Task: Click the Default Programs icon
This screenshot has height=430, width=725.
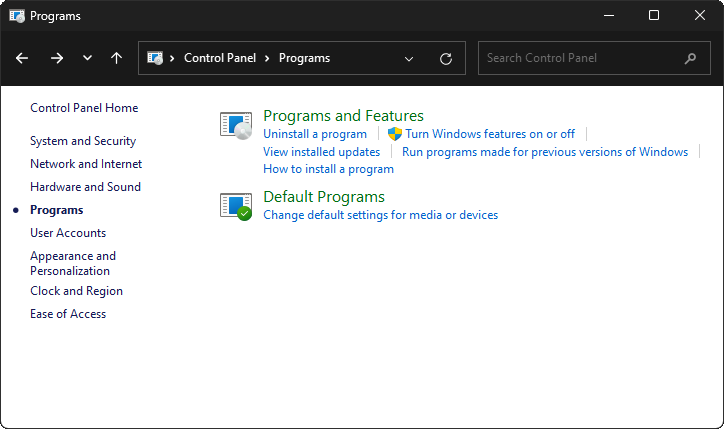Action: click(x=236, y=207)
